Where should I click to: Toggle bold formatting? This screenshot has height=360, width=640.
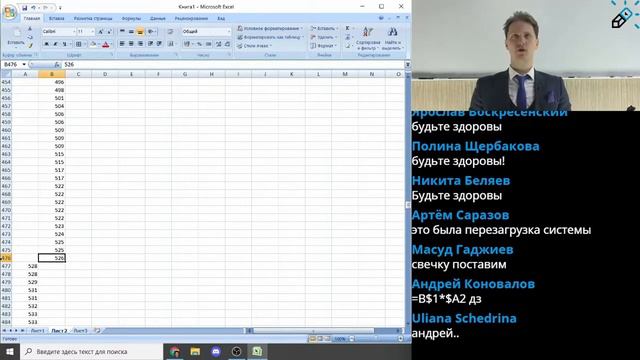click(x=47, y=44)
